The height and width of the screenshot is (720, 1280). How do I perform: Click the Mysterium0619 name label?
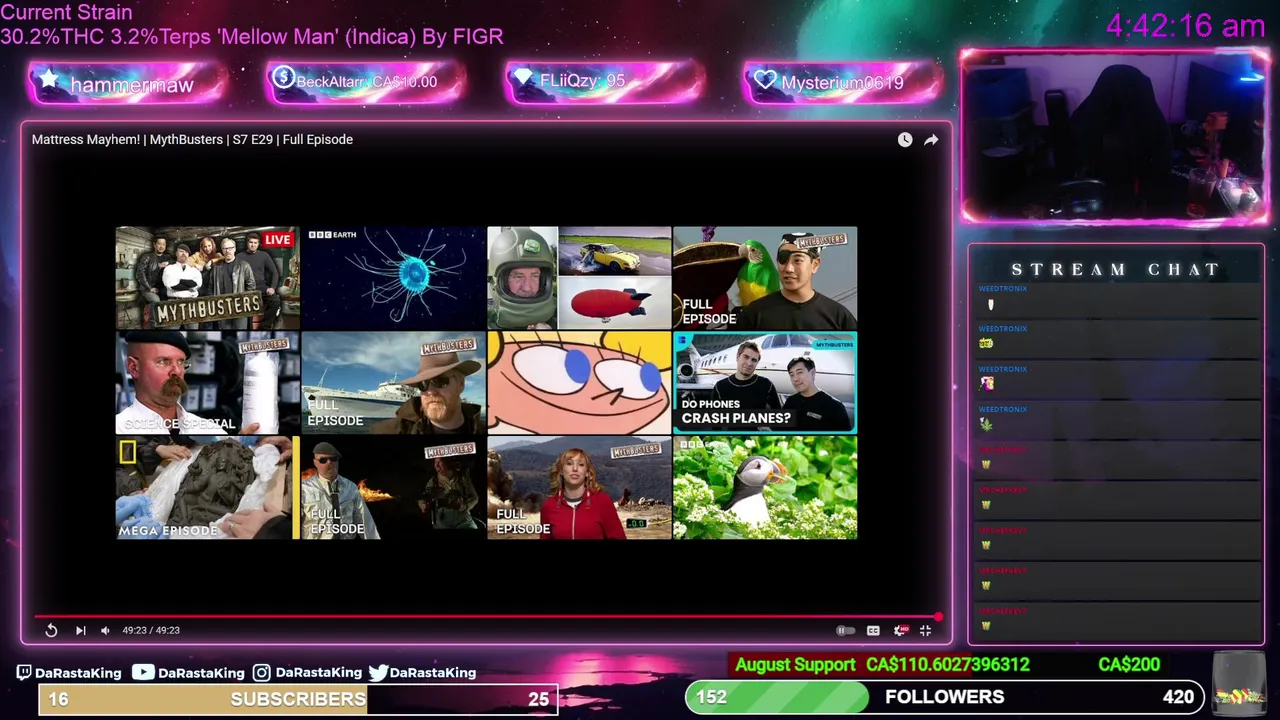[842, 83]
